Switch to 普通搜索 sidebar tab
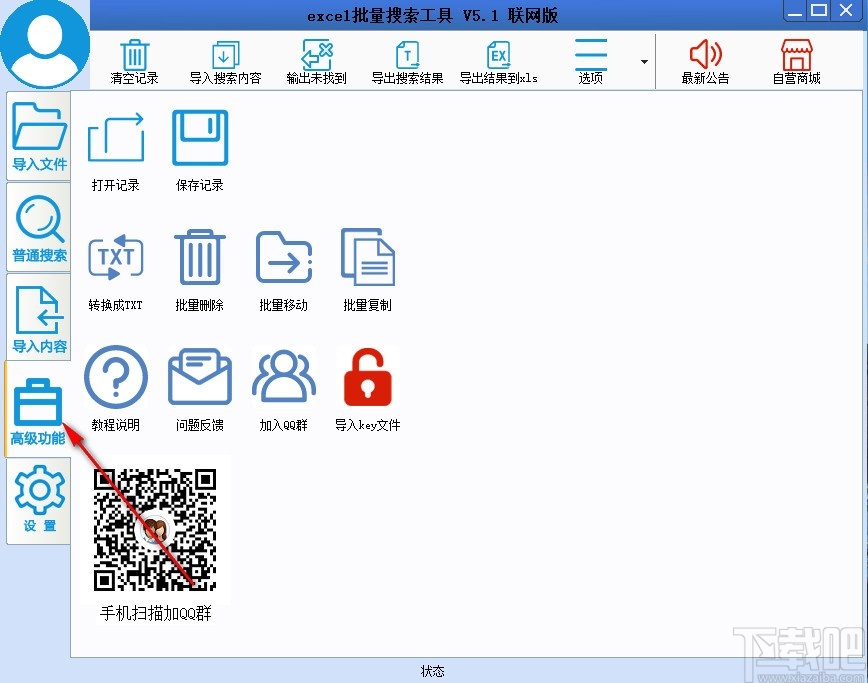868x683 pixels. click(x=39, y=227)
